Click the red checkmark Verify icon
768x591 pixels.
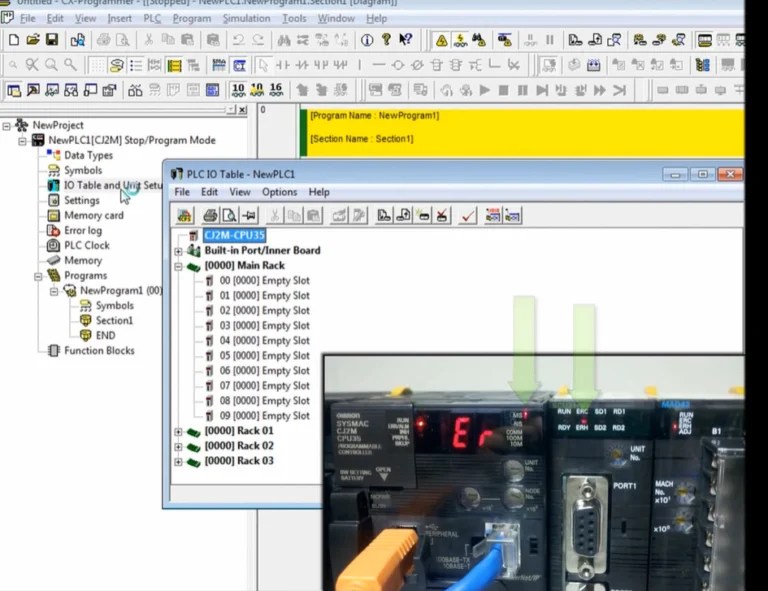(468, 215)
